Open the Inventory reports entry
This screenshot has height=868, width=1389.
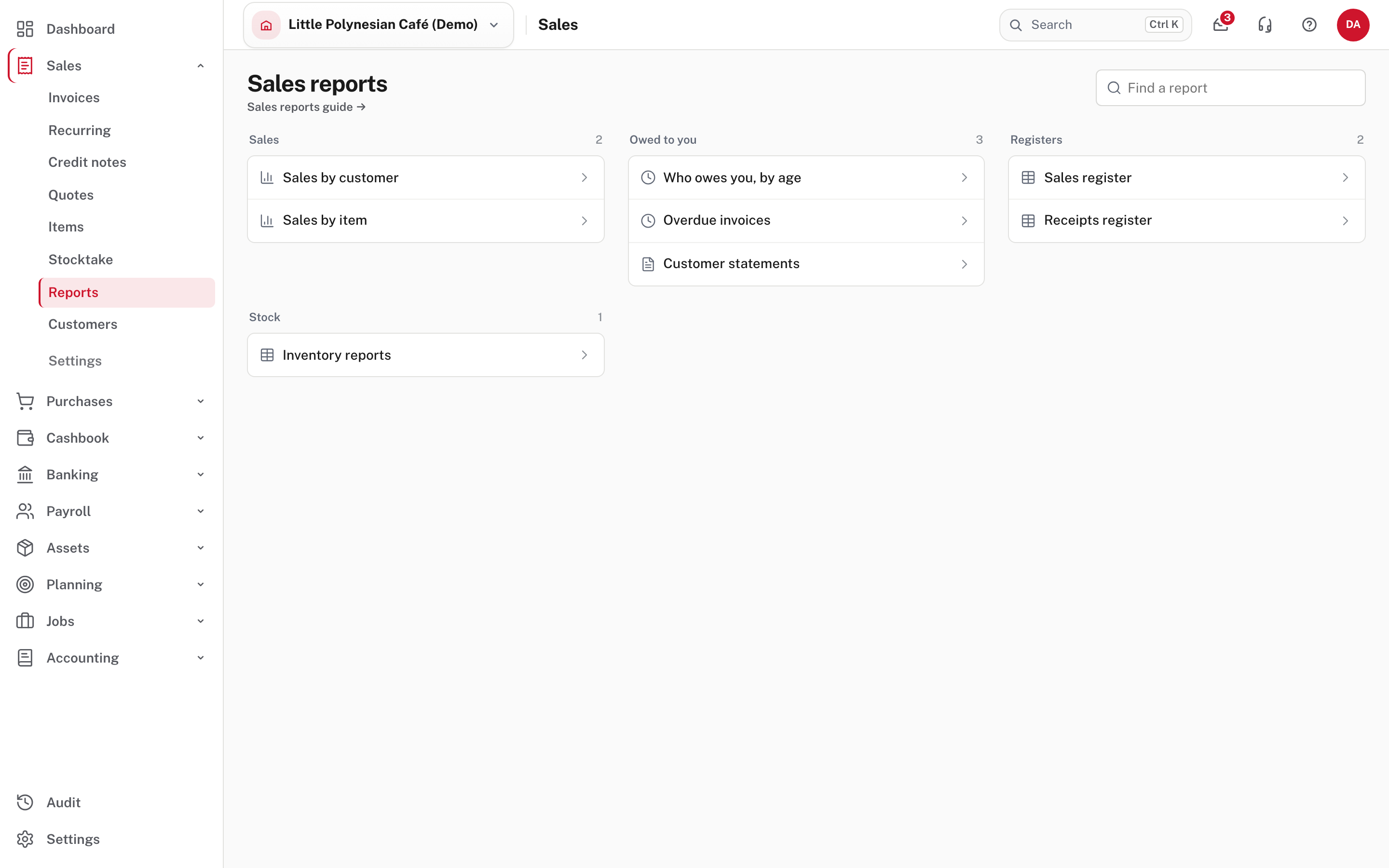[425, 355]
